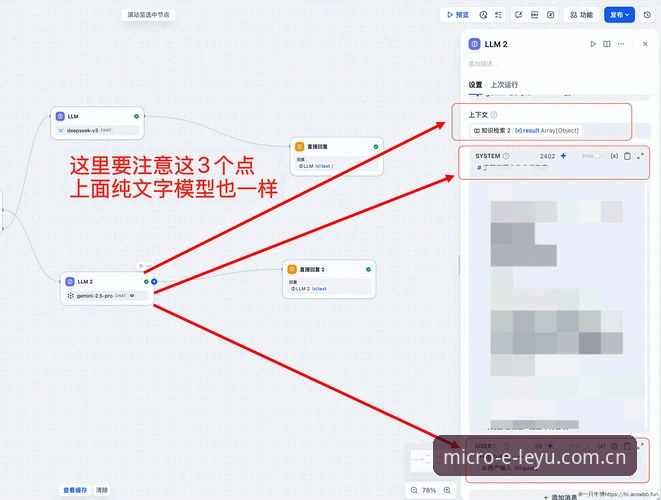The width and height of the screenshot is (661, 500).
Task: Click the conversation variables card icon in toolbar
Action: (x=535, y=15)
